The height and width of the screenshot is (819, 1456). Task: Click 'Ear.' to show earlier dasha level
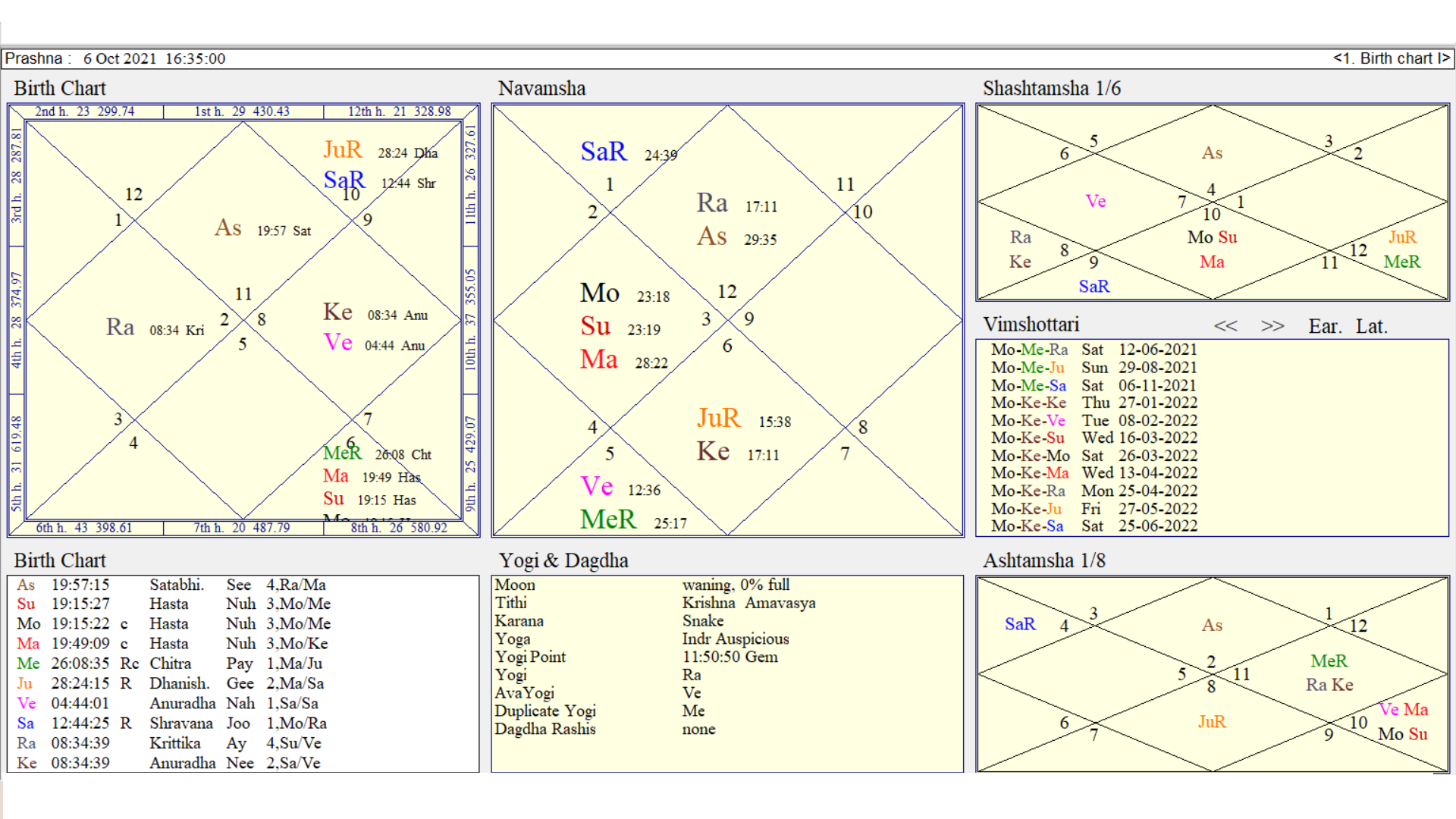[x=1324, y=326]
